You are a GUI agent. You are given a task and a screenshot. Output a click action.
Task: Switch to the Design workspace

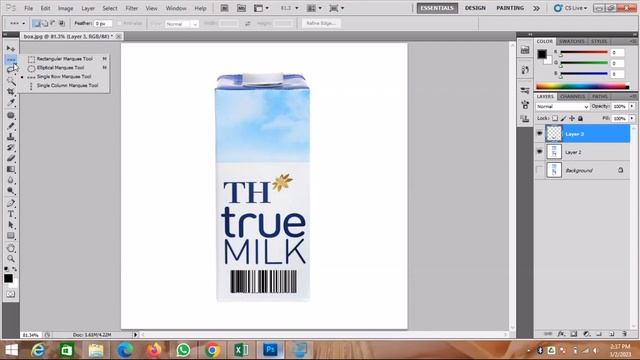point(475,8)
